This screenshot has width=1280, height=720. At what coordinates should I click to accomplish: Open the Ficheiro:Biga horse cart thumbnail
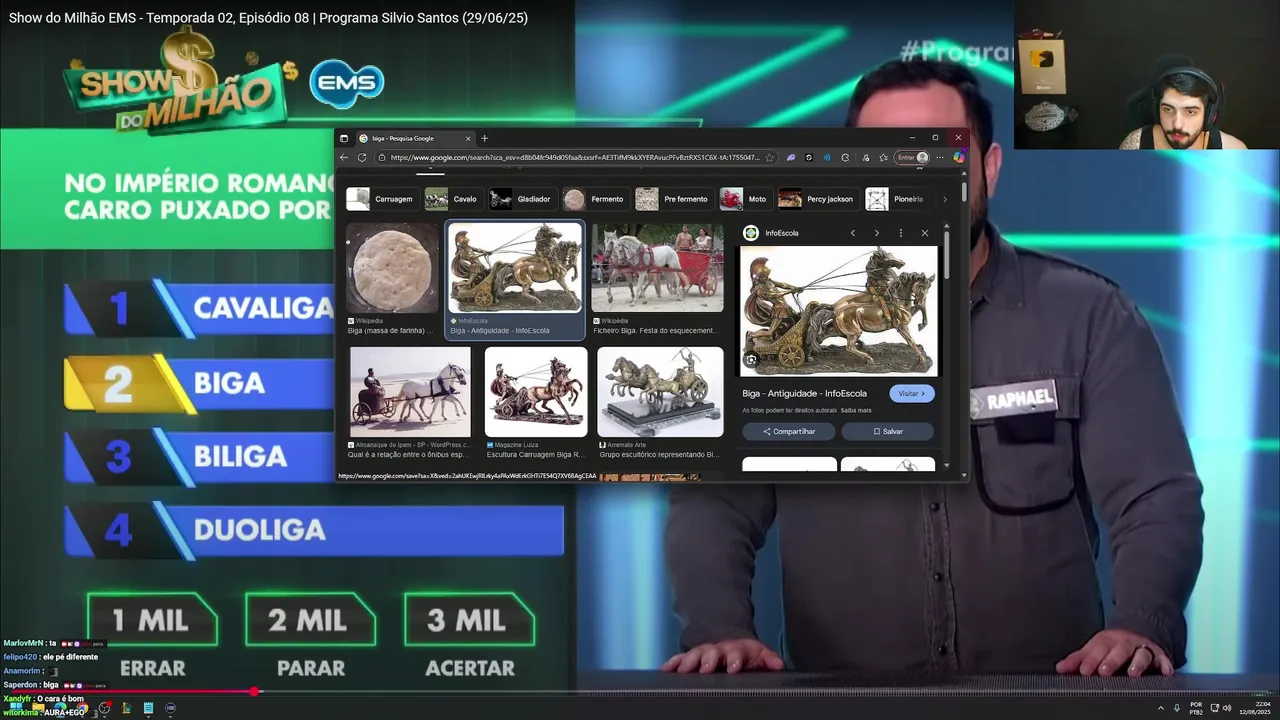click(x=657, y=268)
